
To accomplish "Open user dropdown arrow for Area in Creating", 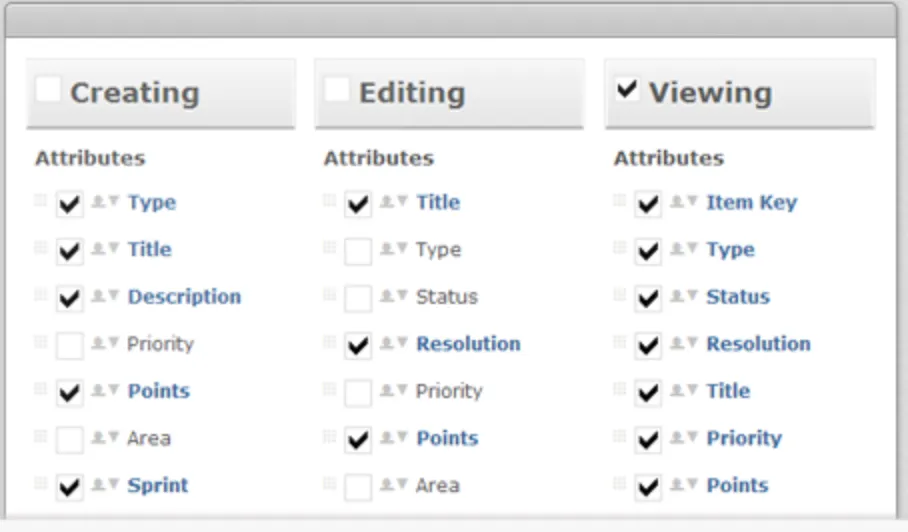I will click(x=113, y=438).
